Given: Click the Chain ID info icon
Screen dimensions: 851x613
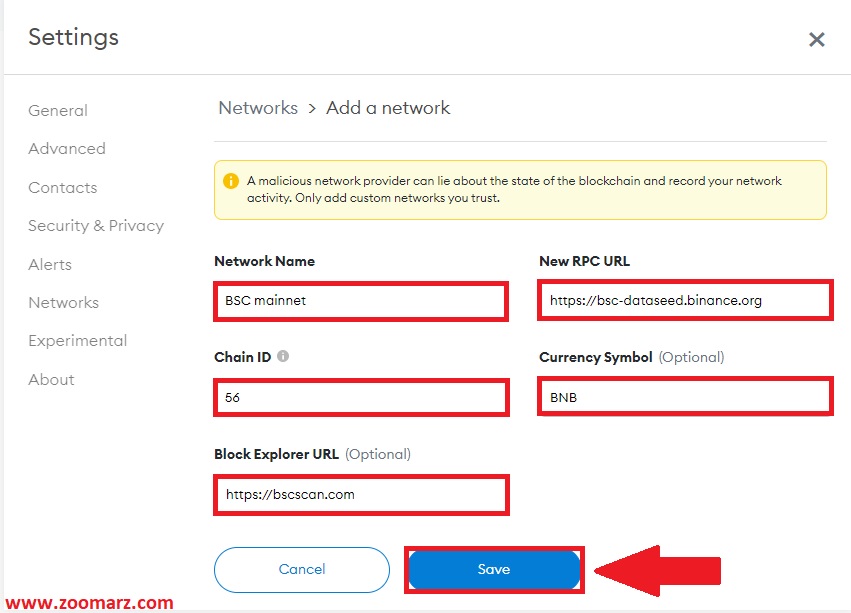Looking at the screenshot, I should [283, 356].
